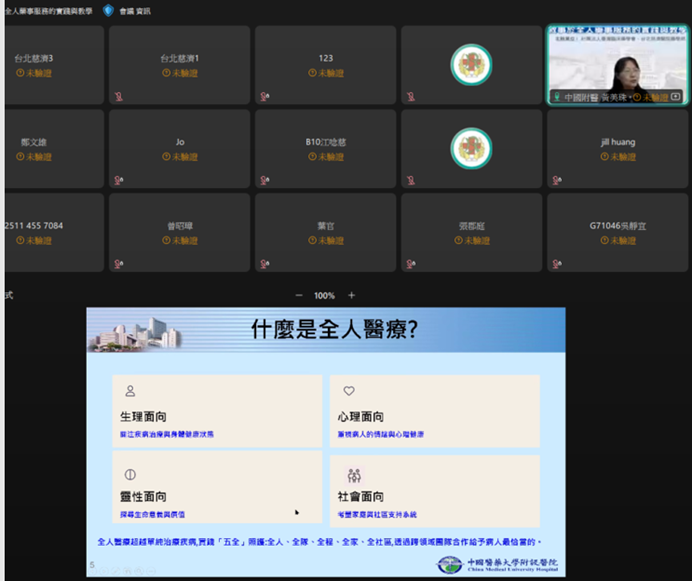This screenshot has height=581, width=692.
Task: Click muted mic icon on Jo tile
Action: pyautogui.click(x=120, y=180)
